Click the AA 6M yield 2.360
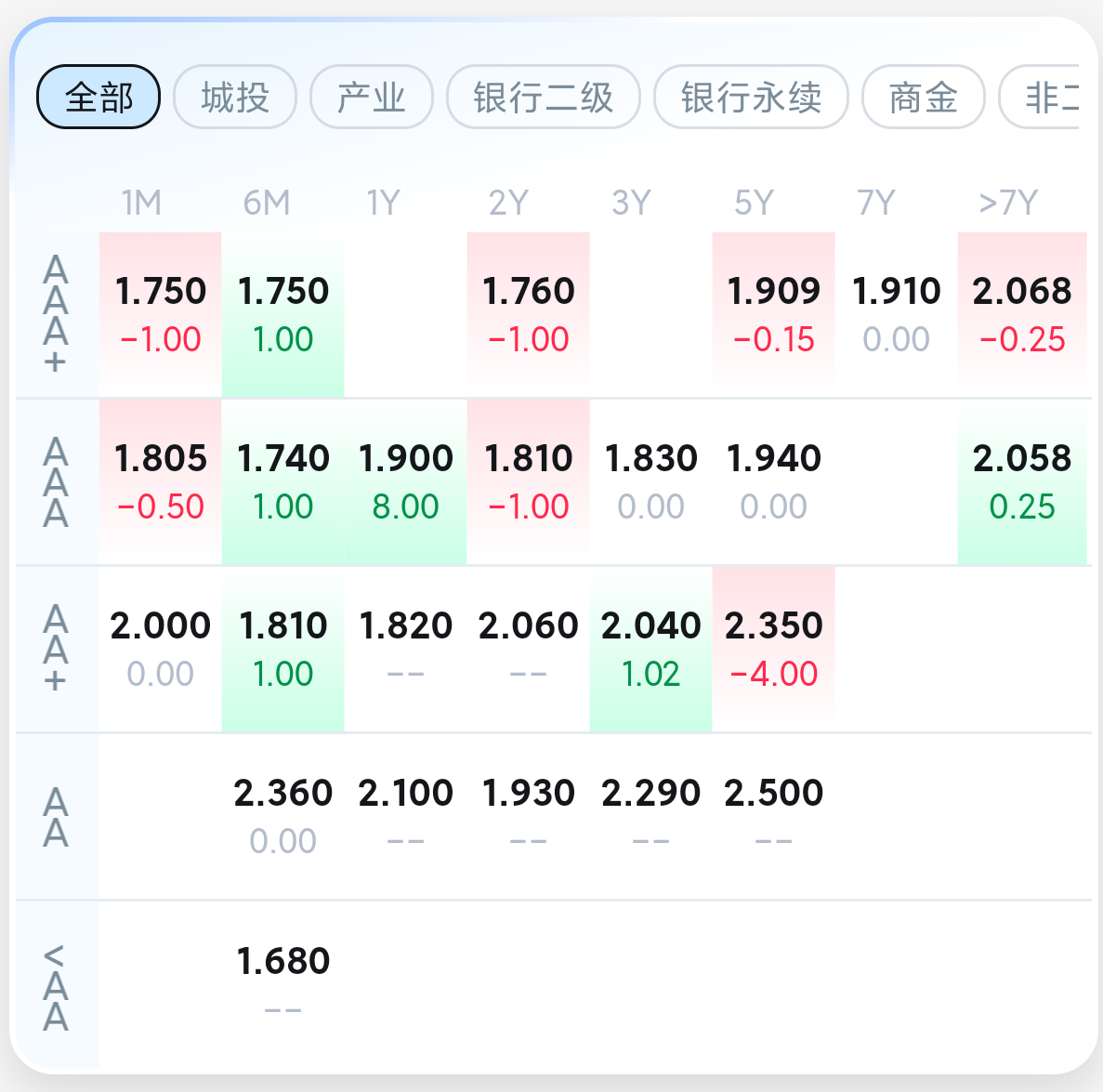 (x=283, y=816)
